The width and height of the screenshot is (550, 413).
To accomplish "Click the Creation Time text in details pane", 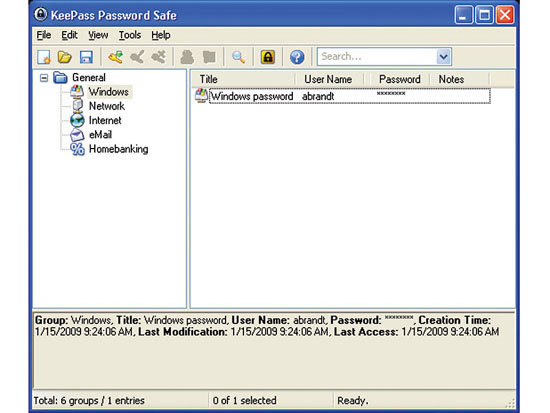I will pos(455,320).
